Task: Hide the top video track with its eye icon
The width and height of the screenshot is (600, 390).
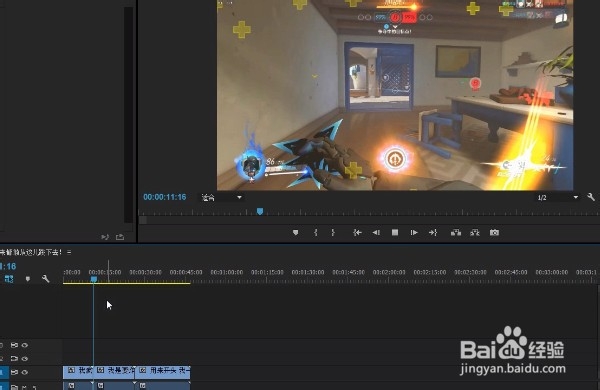Action: tap(25, 345)
